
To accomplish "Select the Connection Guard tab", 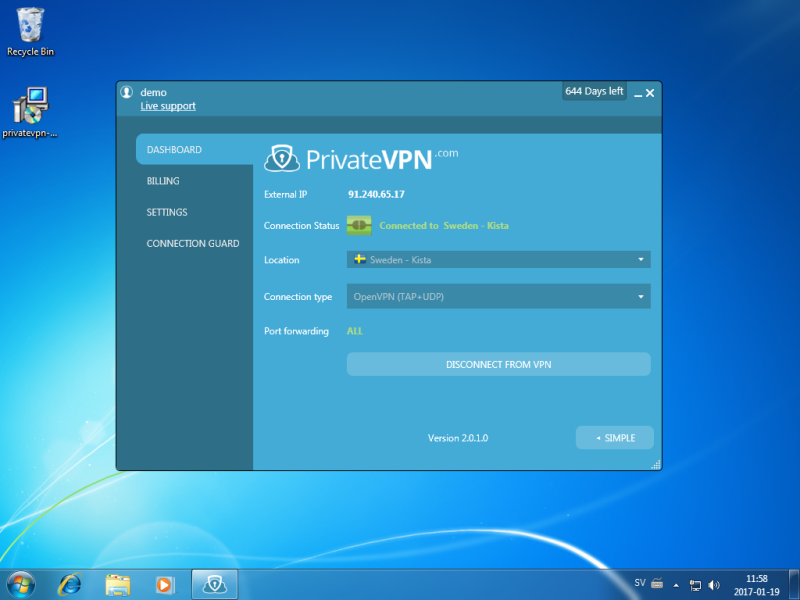I will click(x=192, y=244).
